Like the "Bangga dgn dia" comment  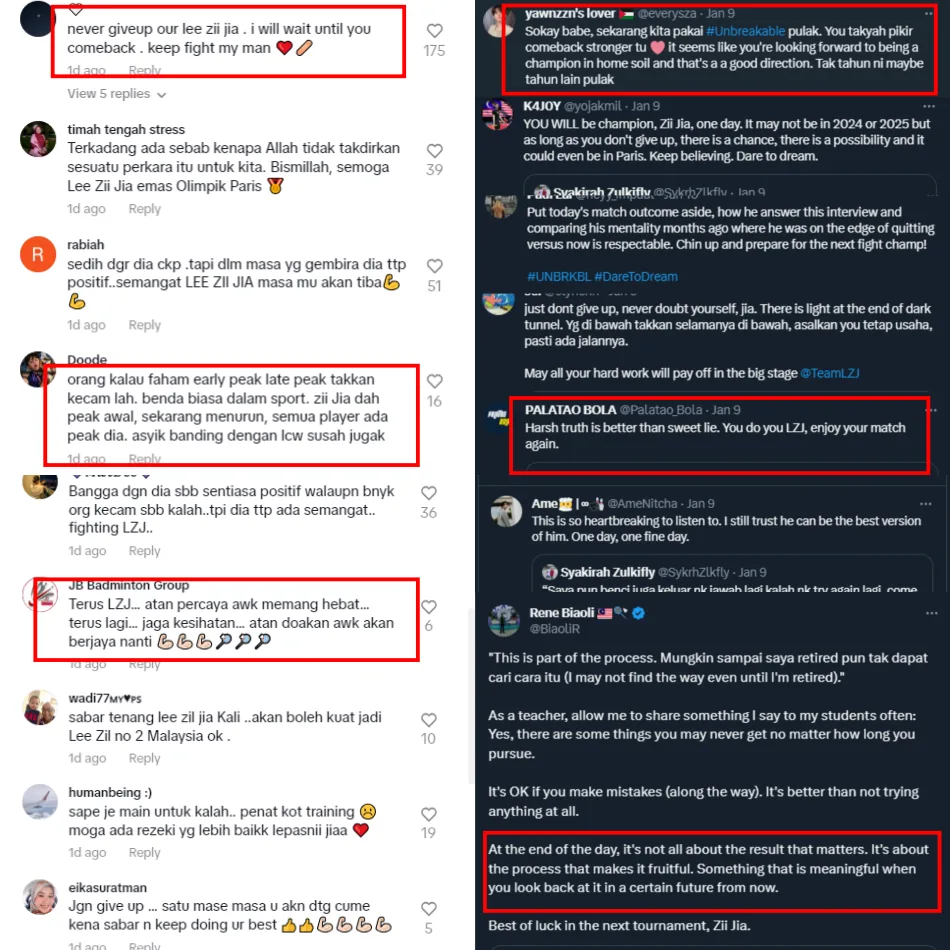point(429,493)
